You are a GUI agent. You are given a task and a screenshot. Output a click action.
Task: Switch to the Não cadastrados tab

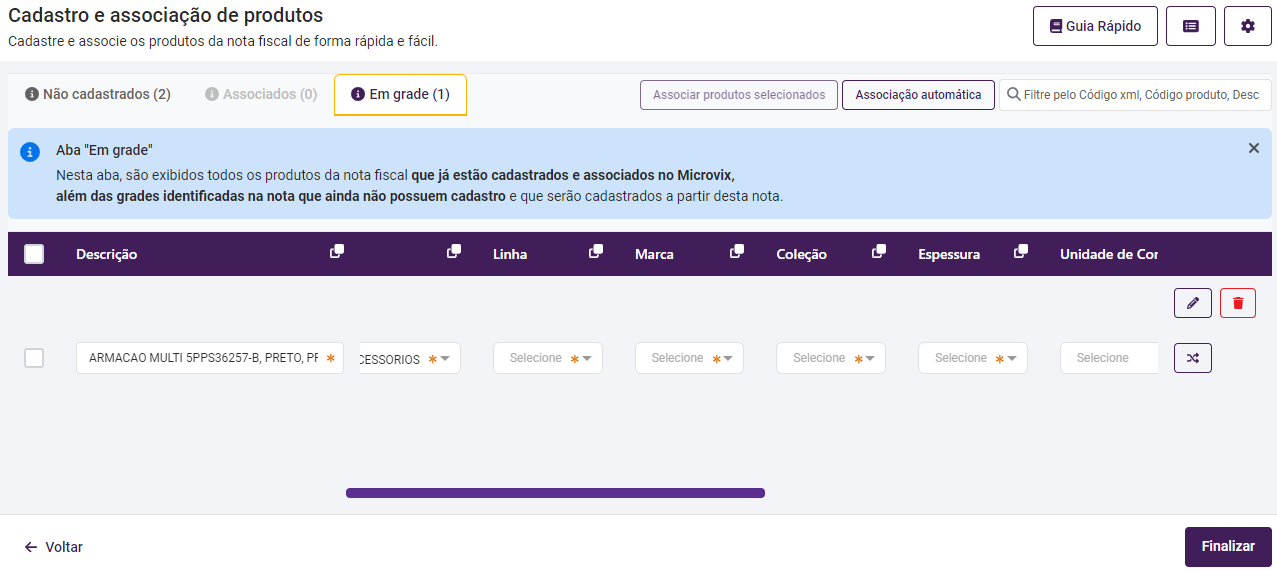coord(98,94)
